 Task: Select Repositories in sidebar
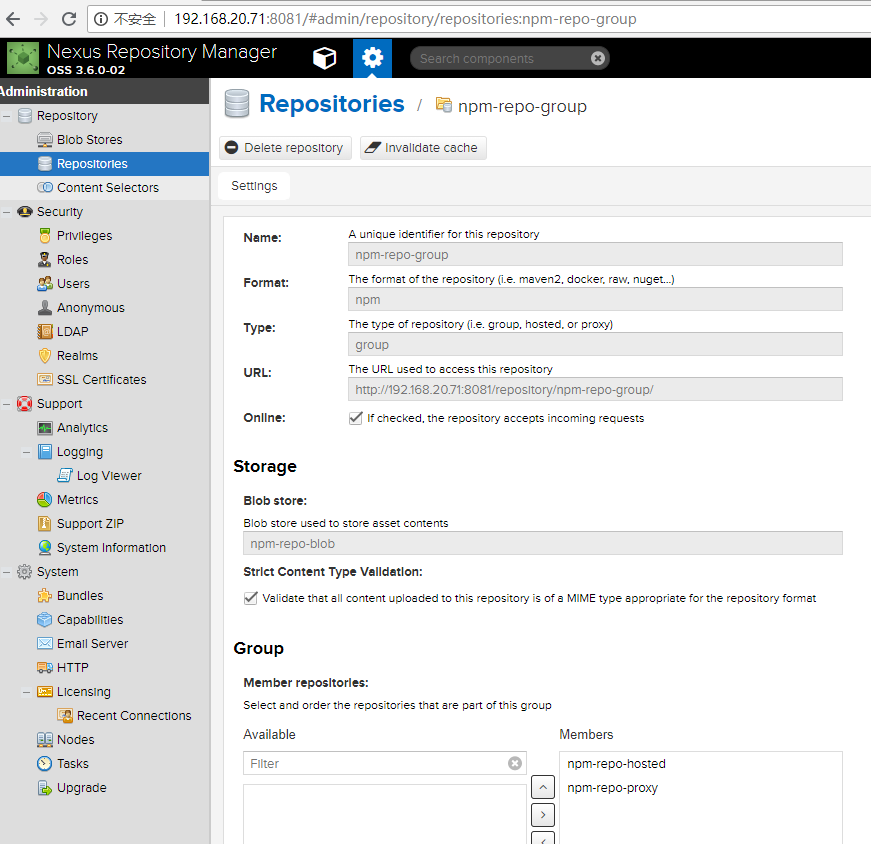click(104, 164)
